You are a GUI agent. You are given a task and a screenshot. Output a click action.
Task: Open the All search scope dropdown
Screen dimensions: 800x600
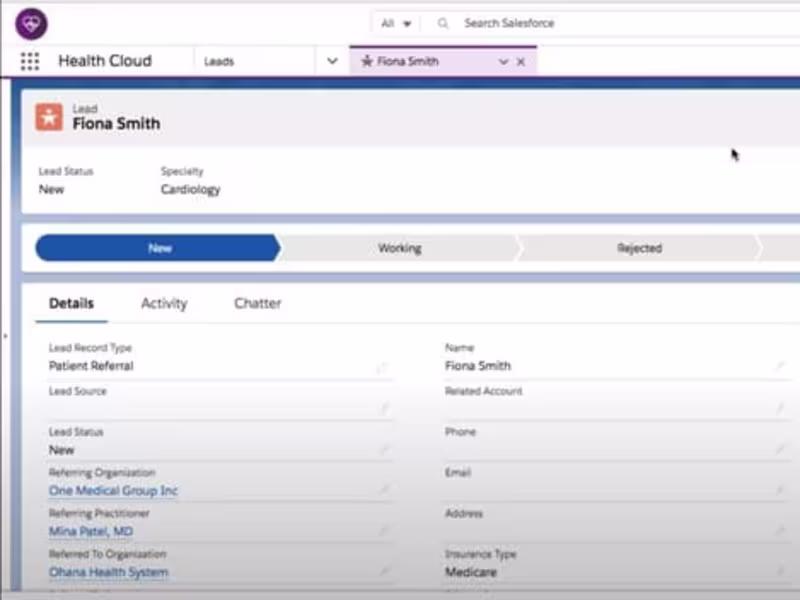396,23
